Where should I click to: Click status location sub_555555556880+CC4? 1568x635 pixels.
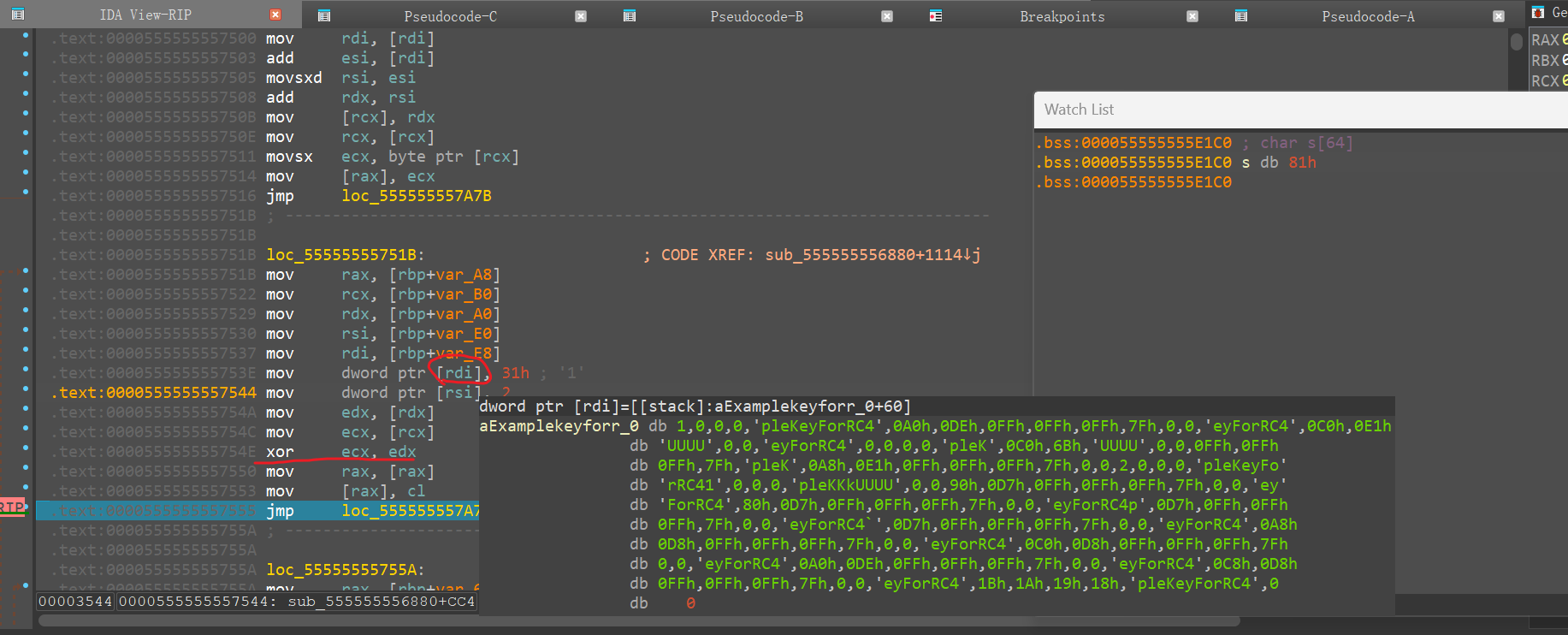(381, 602)
